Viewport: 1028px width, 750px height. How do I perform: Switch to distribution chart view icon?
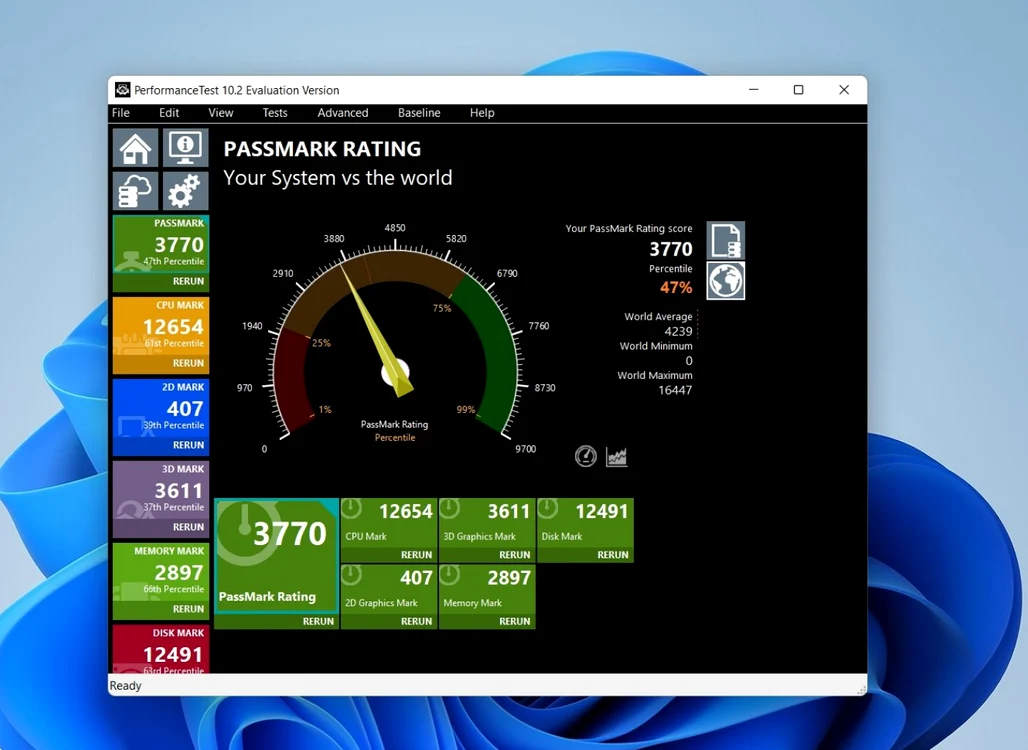616,456
